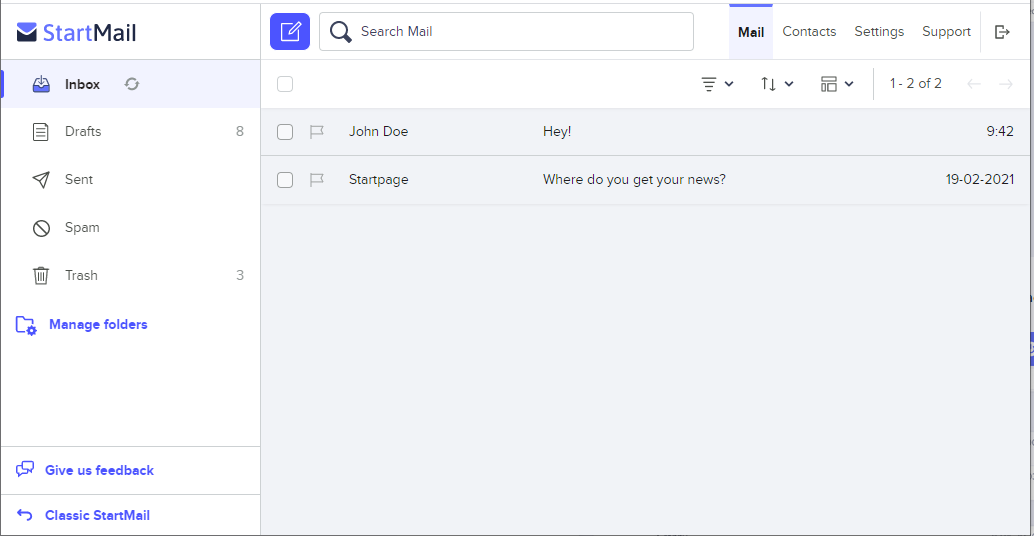Open the message from Startpage
The height and width of the screenshot is (536, 1034).
coord(379,179)
